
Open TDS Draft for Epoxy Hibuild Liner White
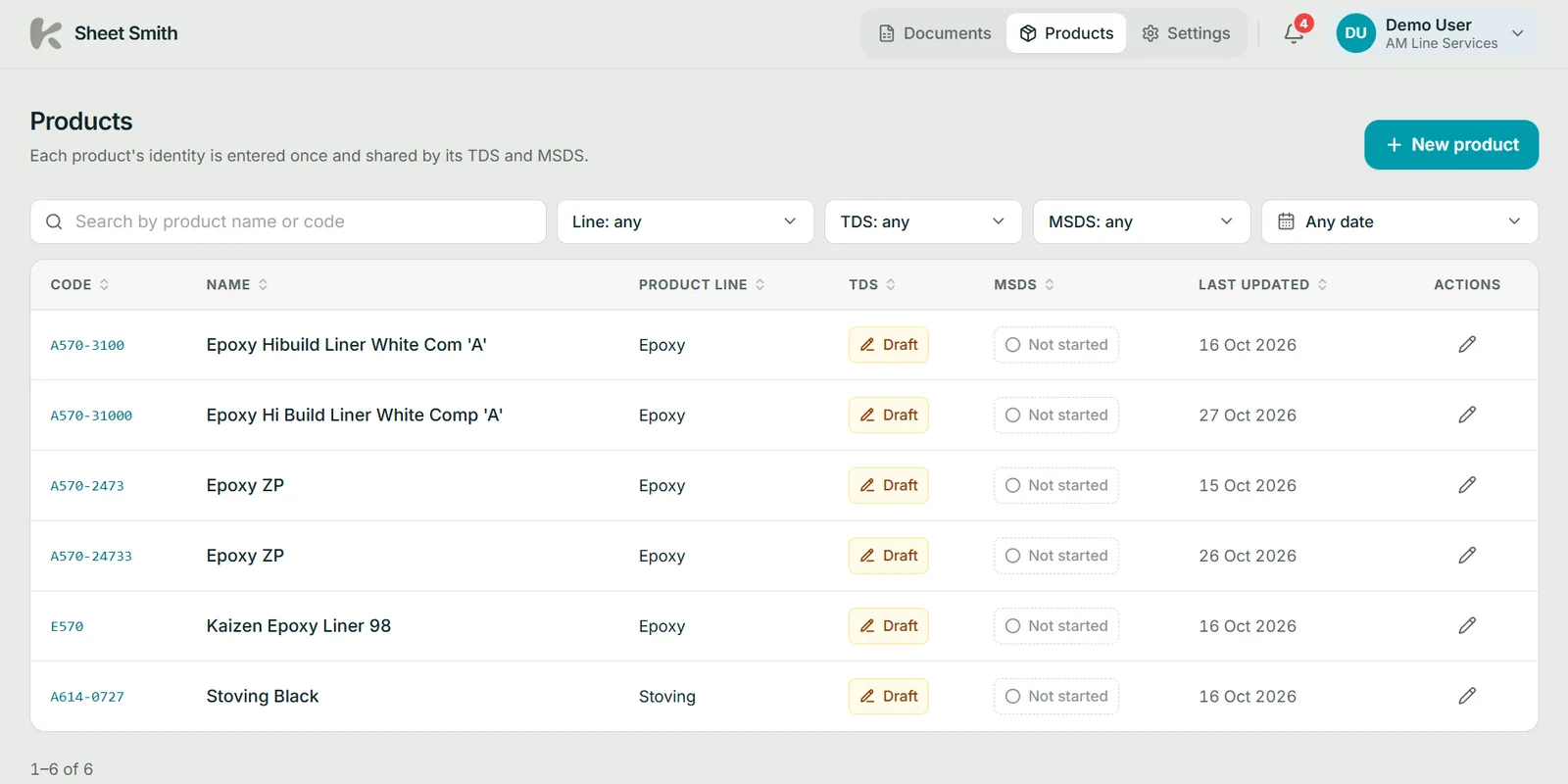(x=889, y=345)
